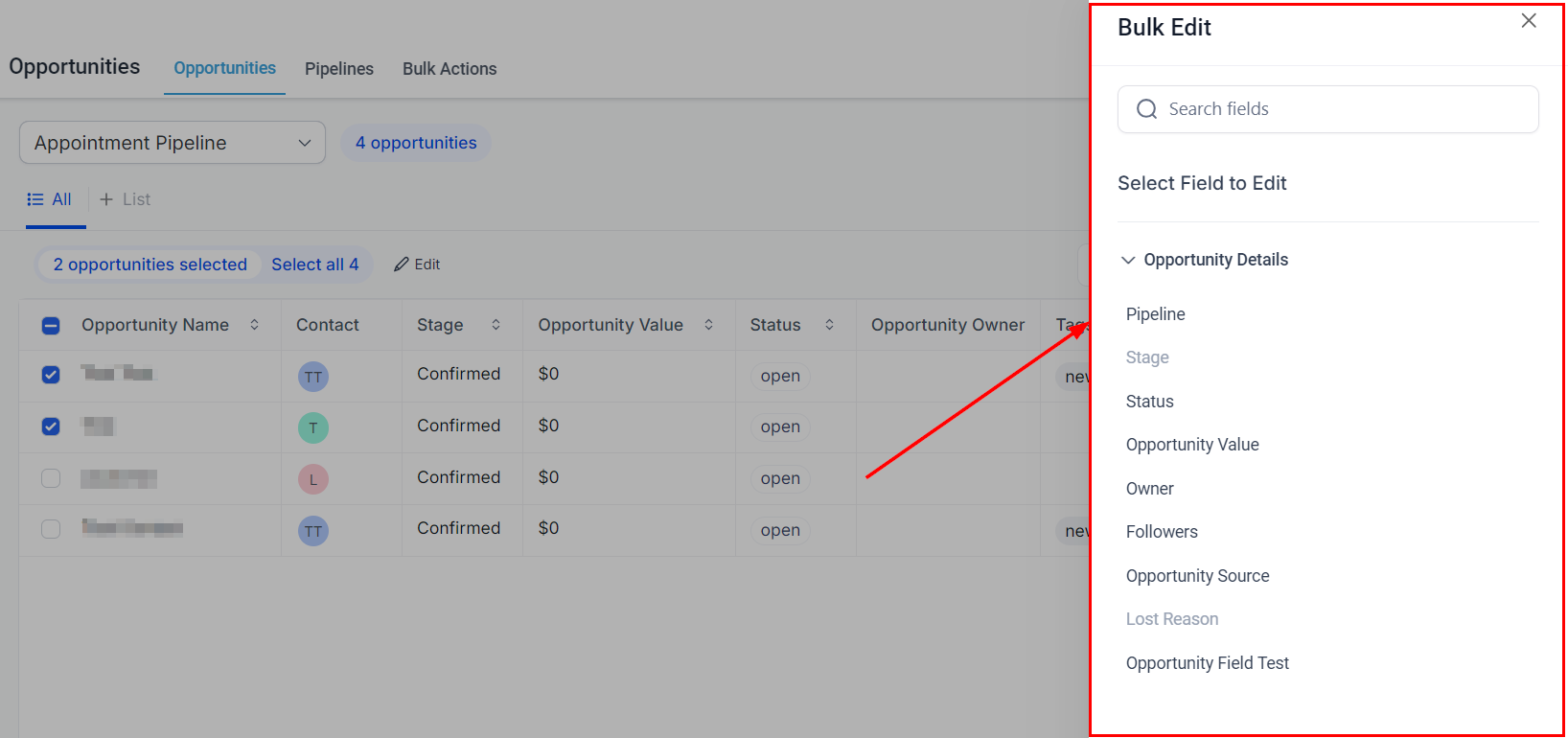Toggle the header select-all checkbox
The width and height of the screenshot is (1568, 738).
click(51, 326)
